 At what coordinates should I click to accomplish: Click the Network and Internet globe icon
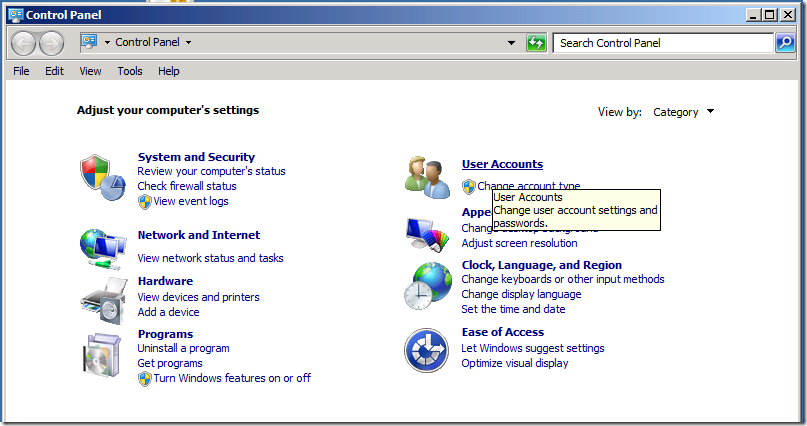click(102, 250)
